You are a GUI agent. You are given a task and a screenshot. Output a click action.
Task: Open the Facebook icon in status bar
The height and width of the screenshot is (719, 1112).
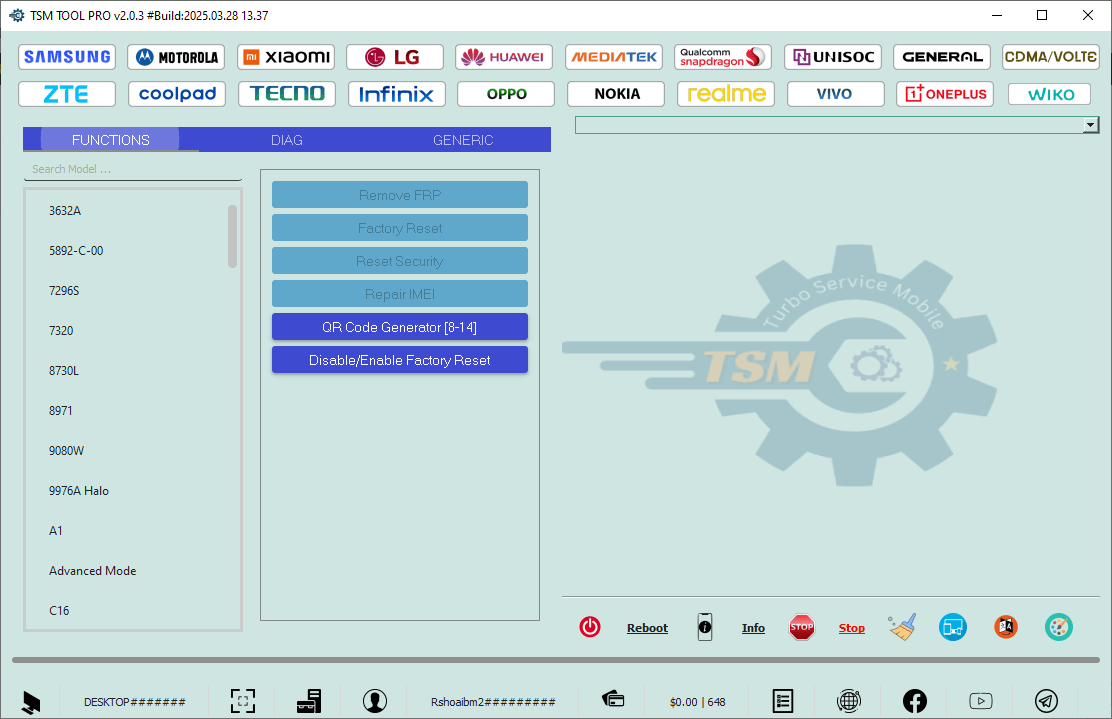pyautogui.click(x=914, y=701)
